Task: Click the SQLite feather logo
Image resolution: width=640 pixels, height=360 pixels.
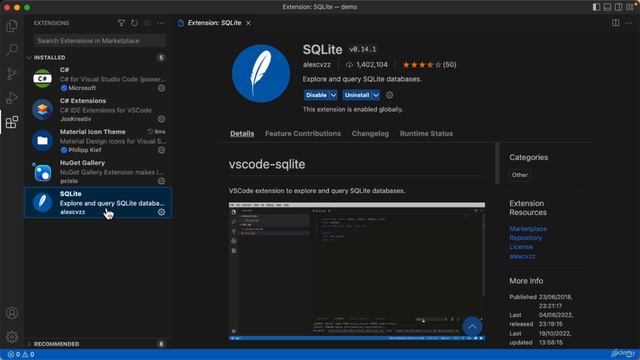Action: 261,73
